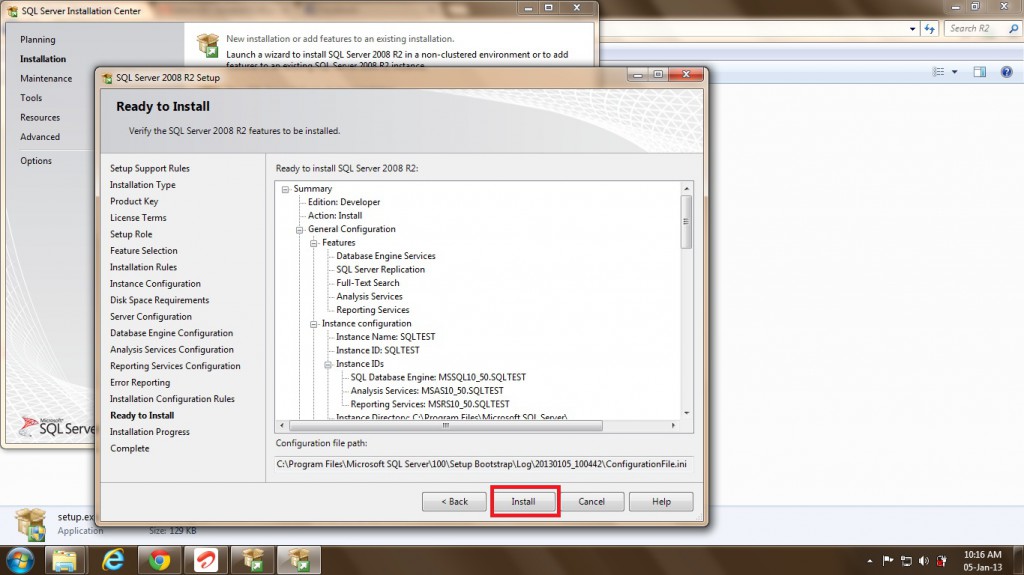Launch Google Chrome from the taskbar

(160, 559)
